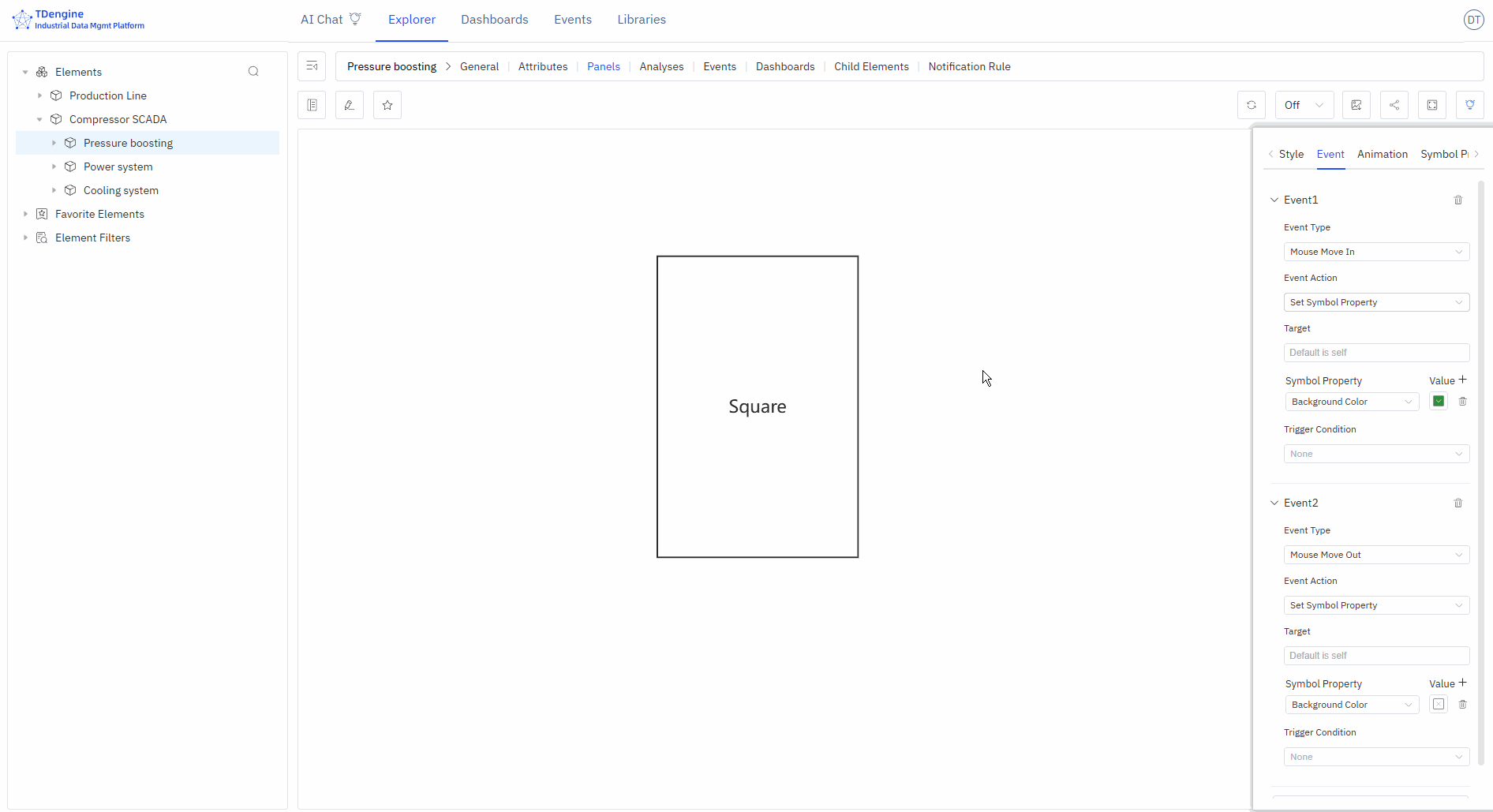Screen dimensions: 1493x812
Task: Expand the Production Line tree node
Action: tap(39, 95)
